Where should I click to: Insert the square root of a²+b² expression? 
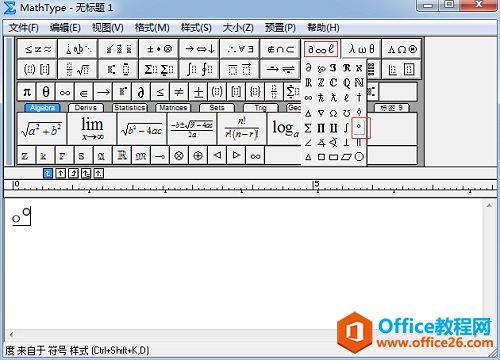[x=42, y=129]
